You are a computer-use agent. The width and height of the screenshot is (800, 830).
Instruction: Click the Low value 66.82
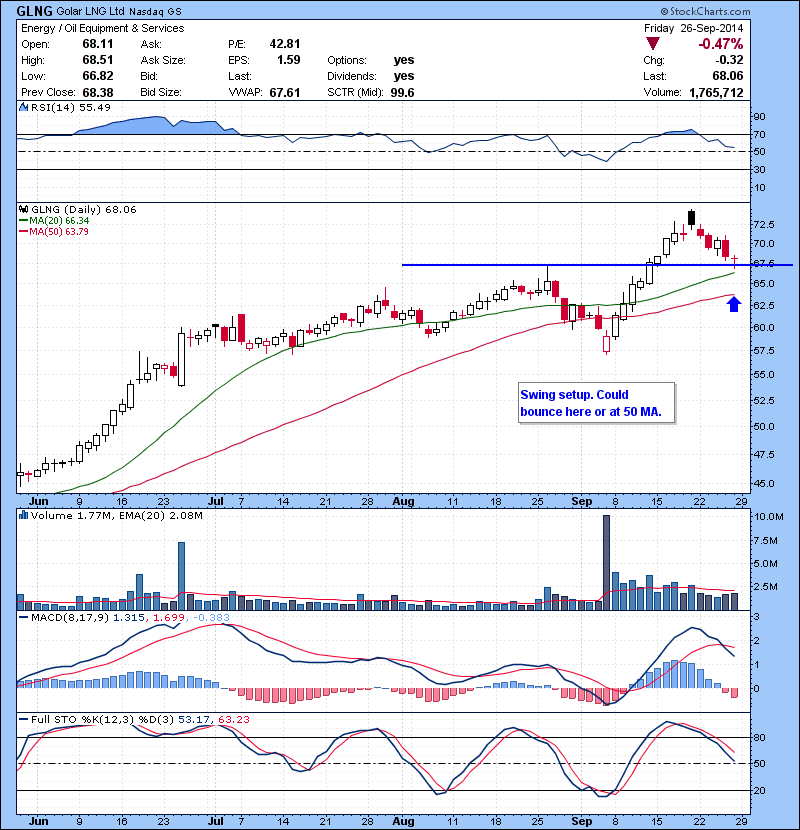pos(98,76)
